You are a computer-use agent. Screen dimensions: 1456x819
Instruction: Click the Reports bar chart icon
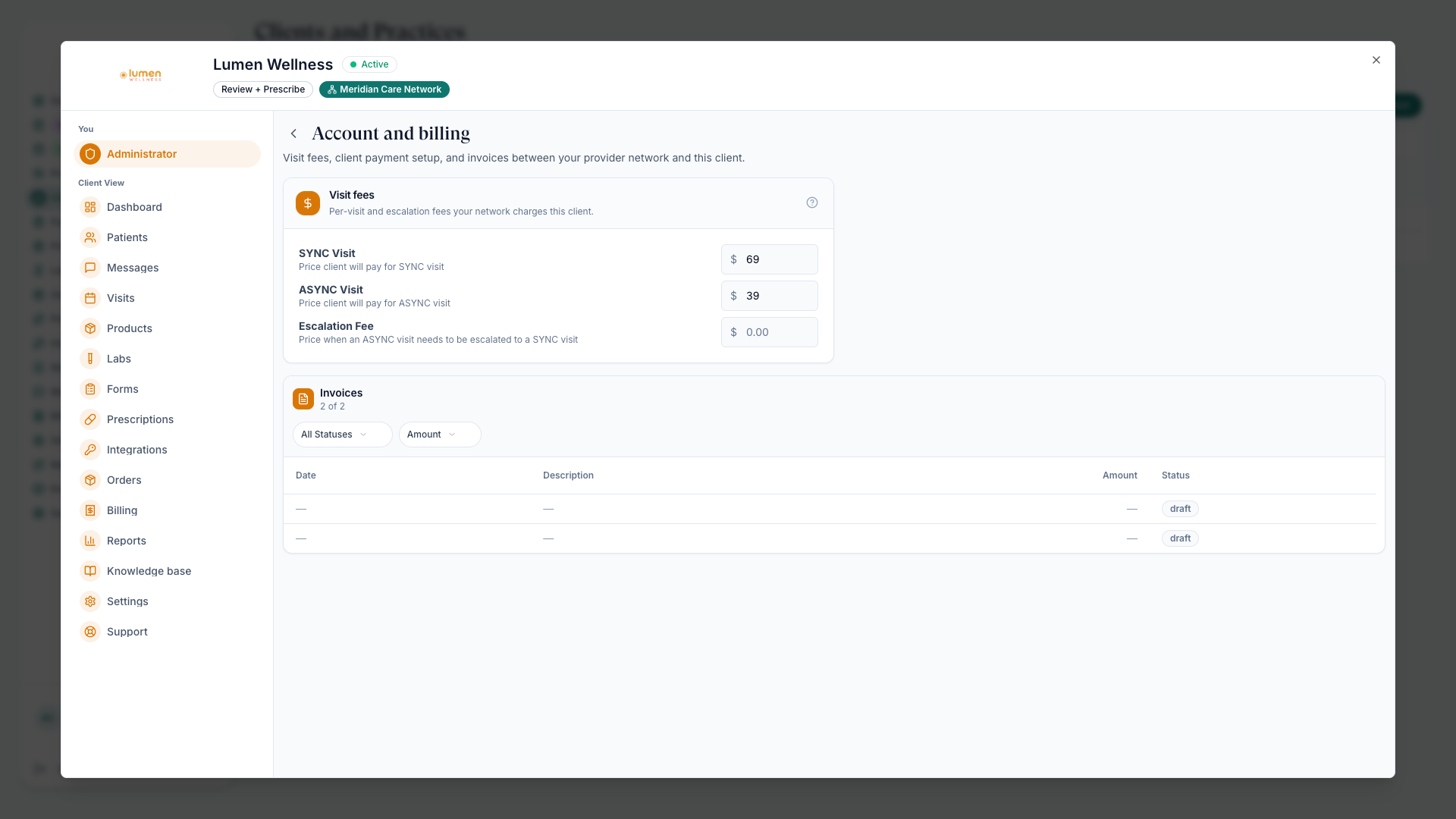tap(90, 541)
